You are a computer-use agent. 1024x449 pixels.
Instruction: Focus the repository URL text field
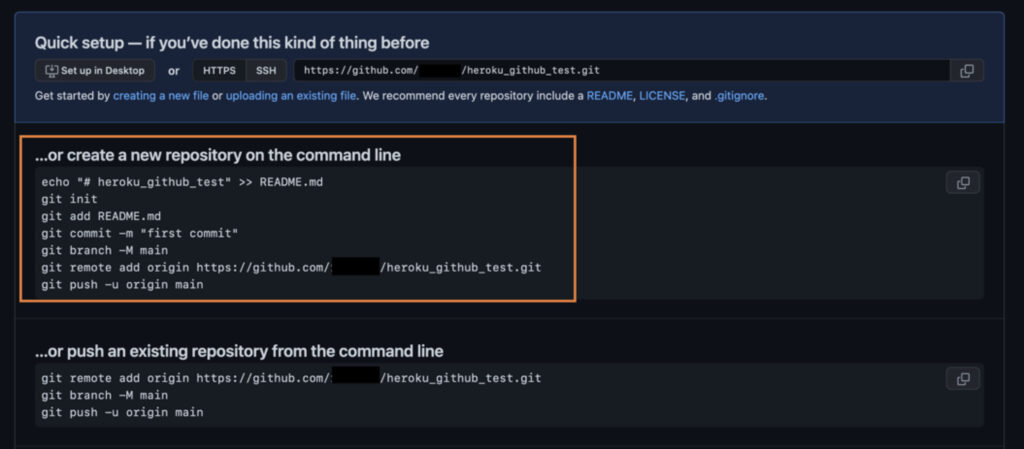click(622, 70)
